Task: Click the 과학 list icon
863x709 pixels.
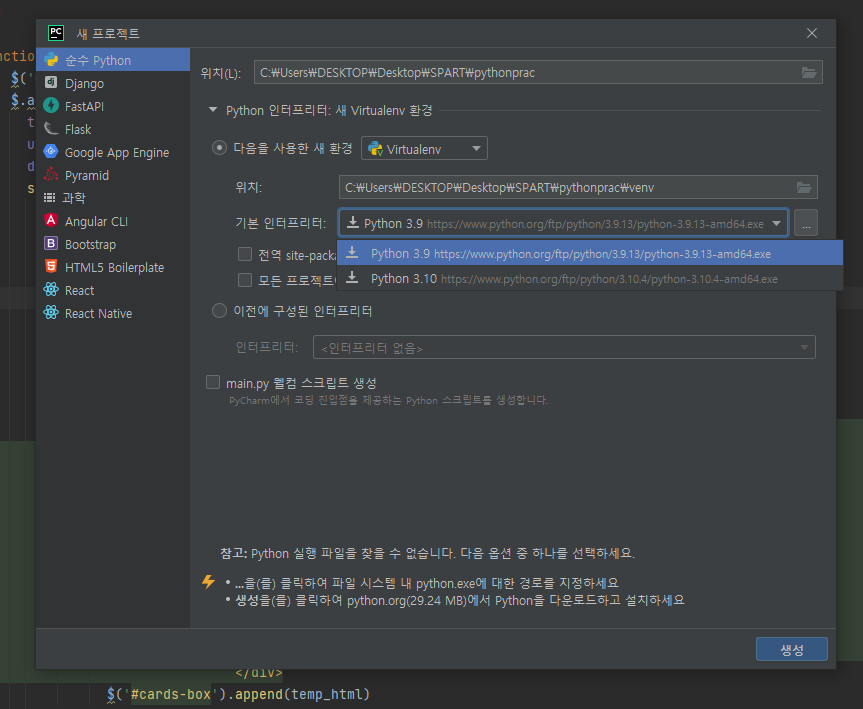Action: point(50,197)
